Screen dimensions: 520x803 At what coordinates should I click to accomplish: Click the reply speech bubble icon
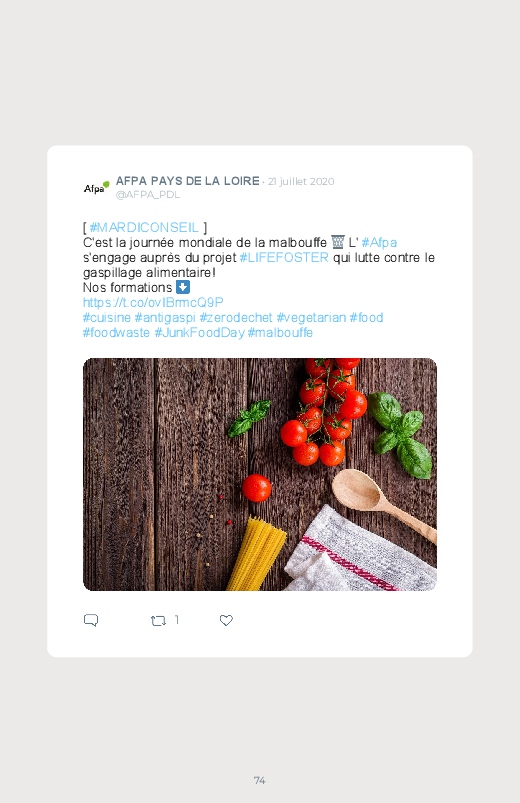[x=91, y=620]
